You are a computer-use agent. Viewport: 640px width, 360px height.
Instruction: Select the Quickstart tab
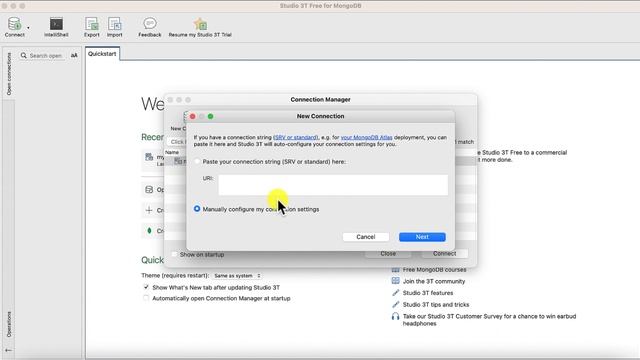[102, 54]
